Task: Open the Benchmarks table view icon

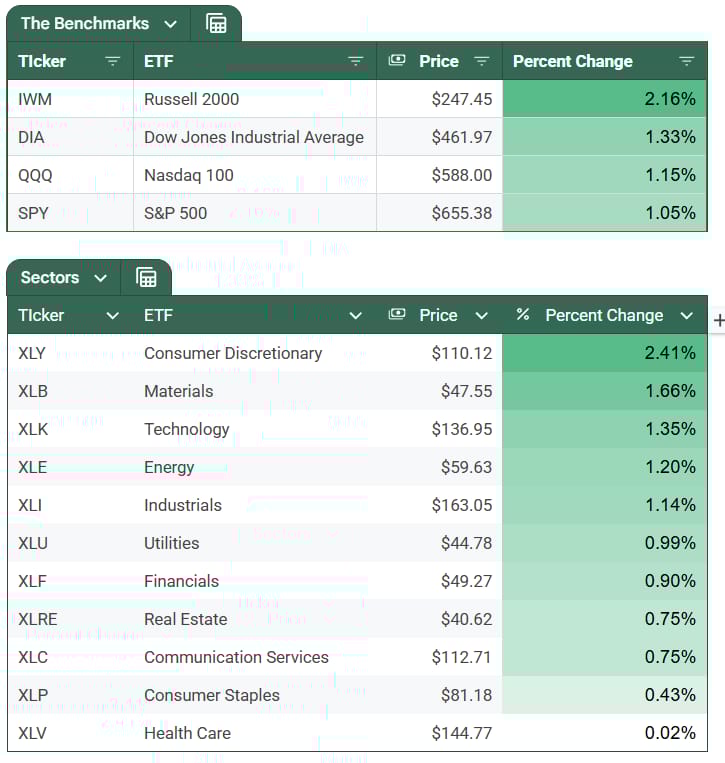Action: tap(216, 24)
